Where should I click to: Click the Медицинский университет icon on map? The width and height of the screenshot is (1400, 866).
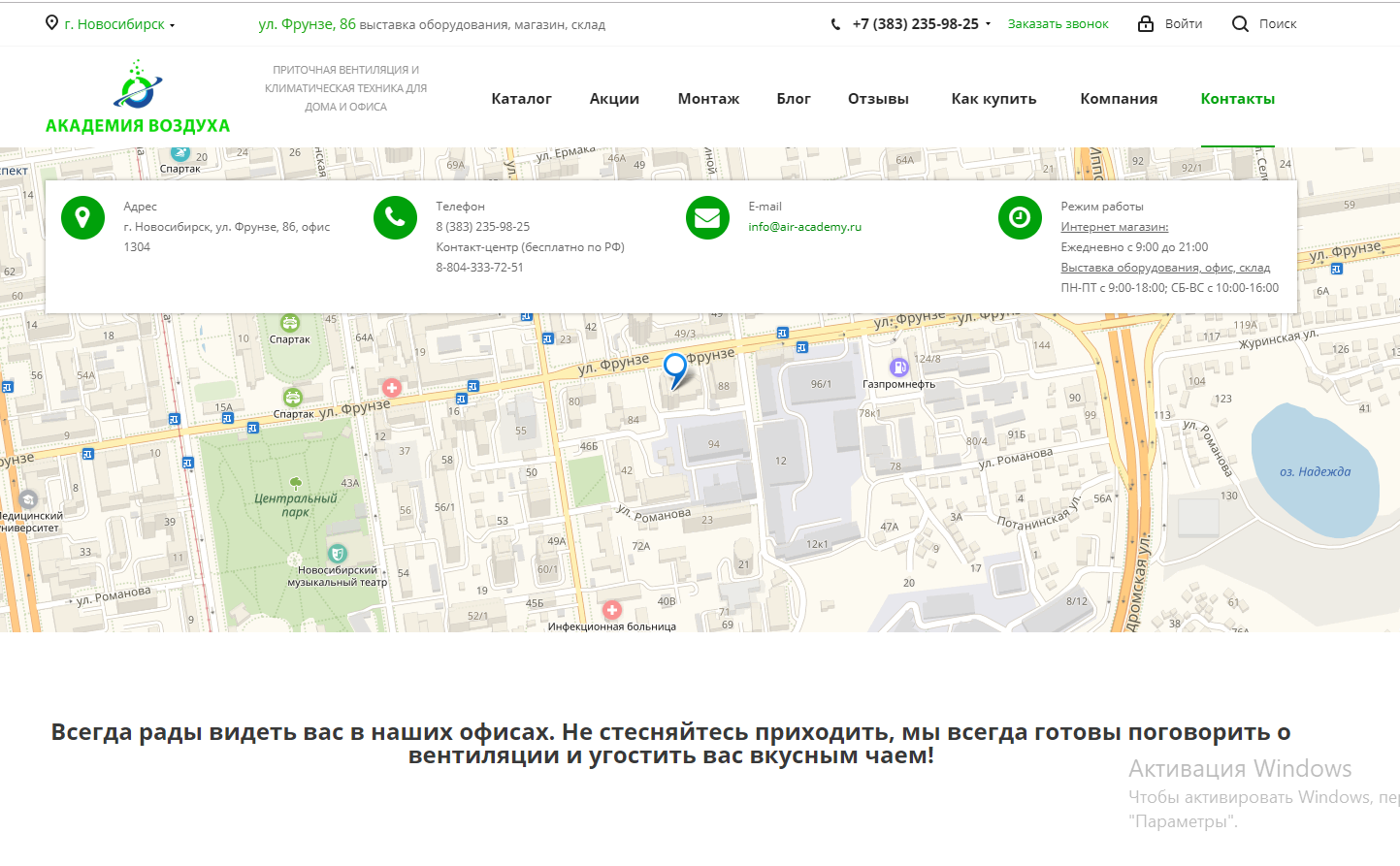click(x=28, y=499)
